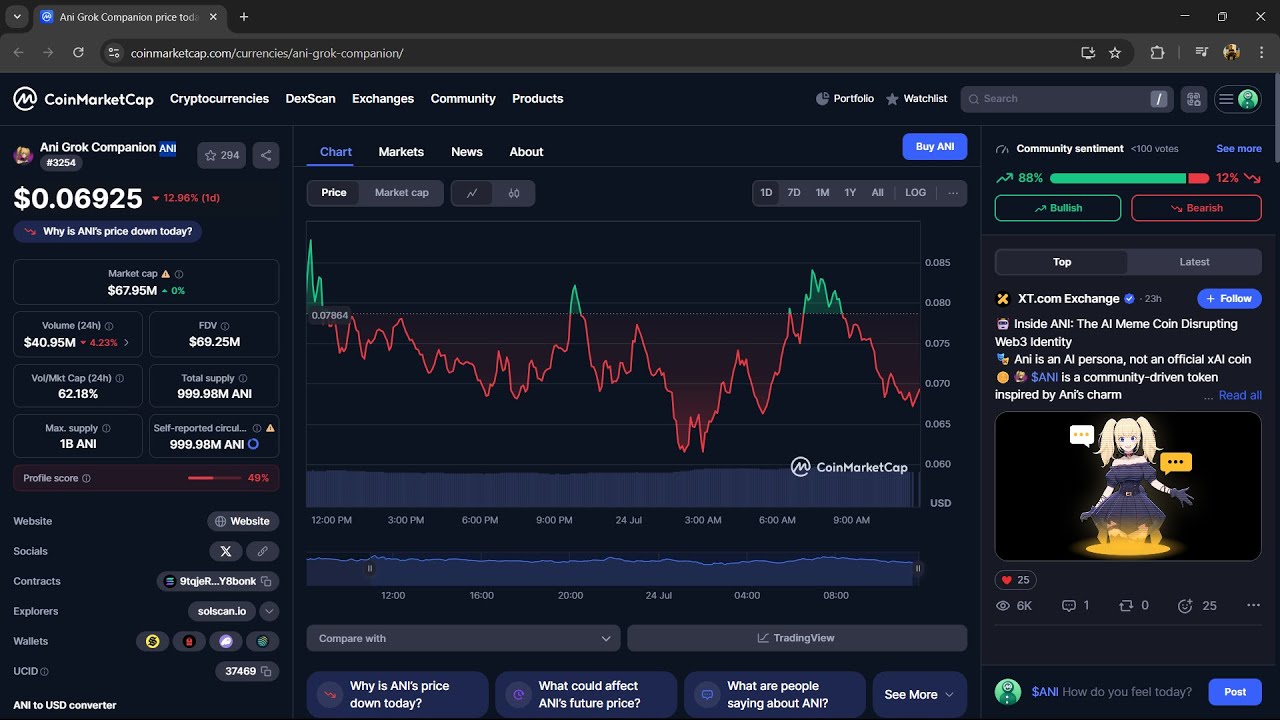Open Chrome tab search dropdown
Screen dimensions: 1280x720
point(17,17)
